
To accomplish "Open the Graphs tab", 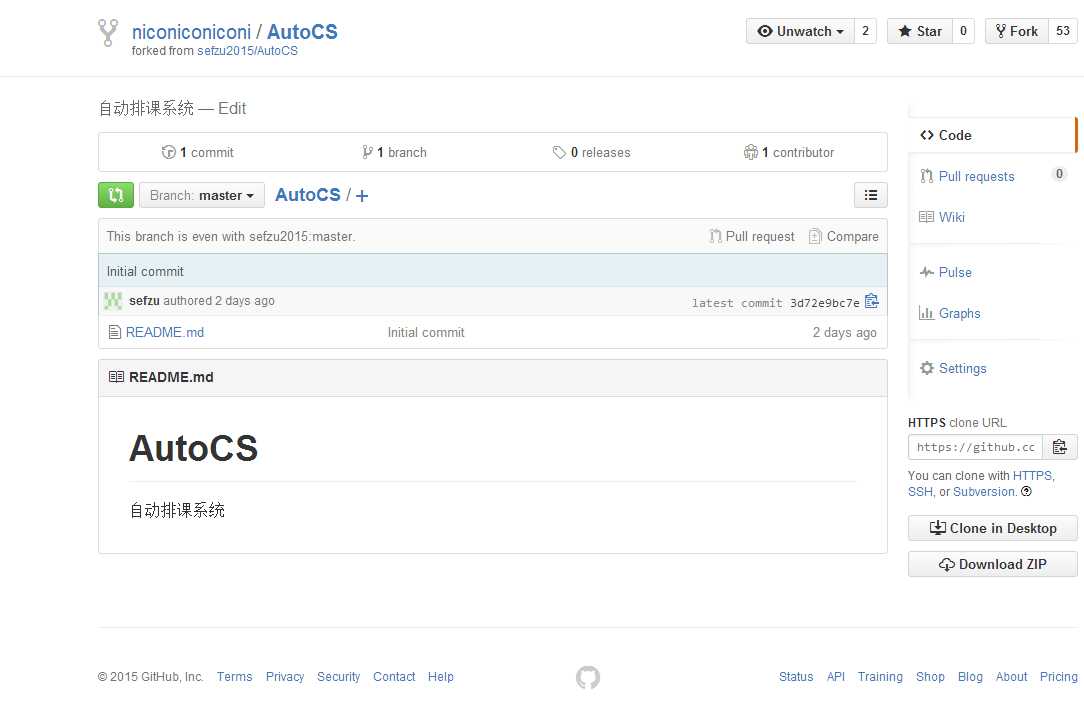I will click(950, 313).
